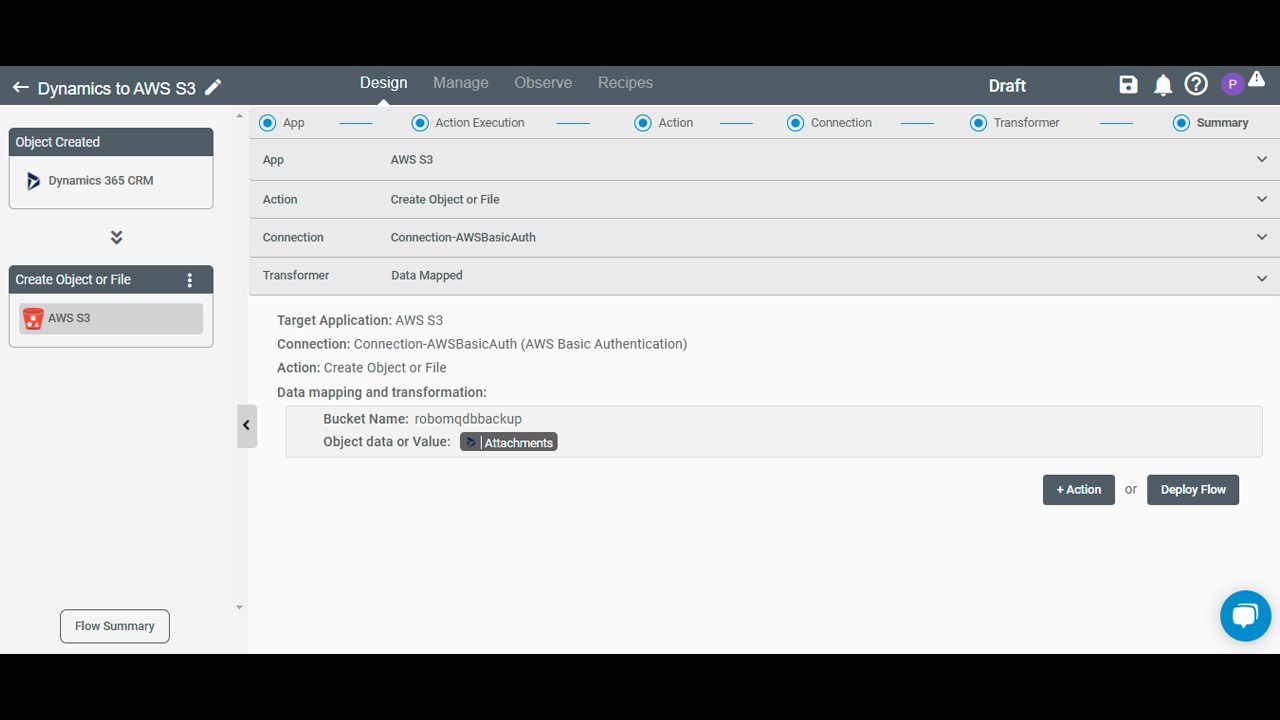Select the Dynamics 365 CRM trigger card
The height and width of the screenshot is (720, 1280).
[111, 181]
